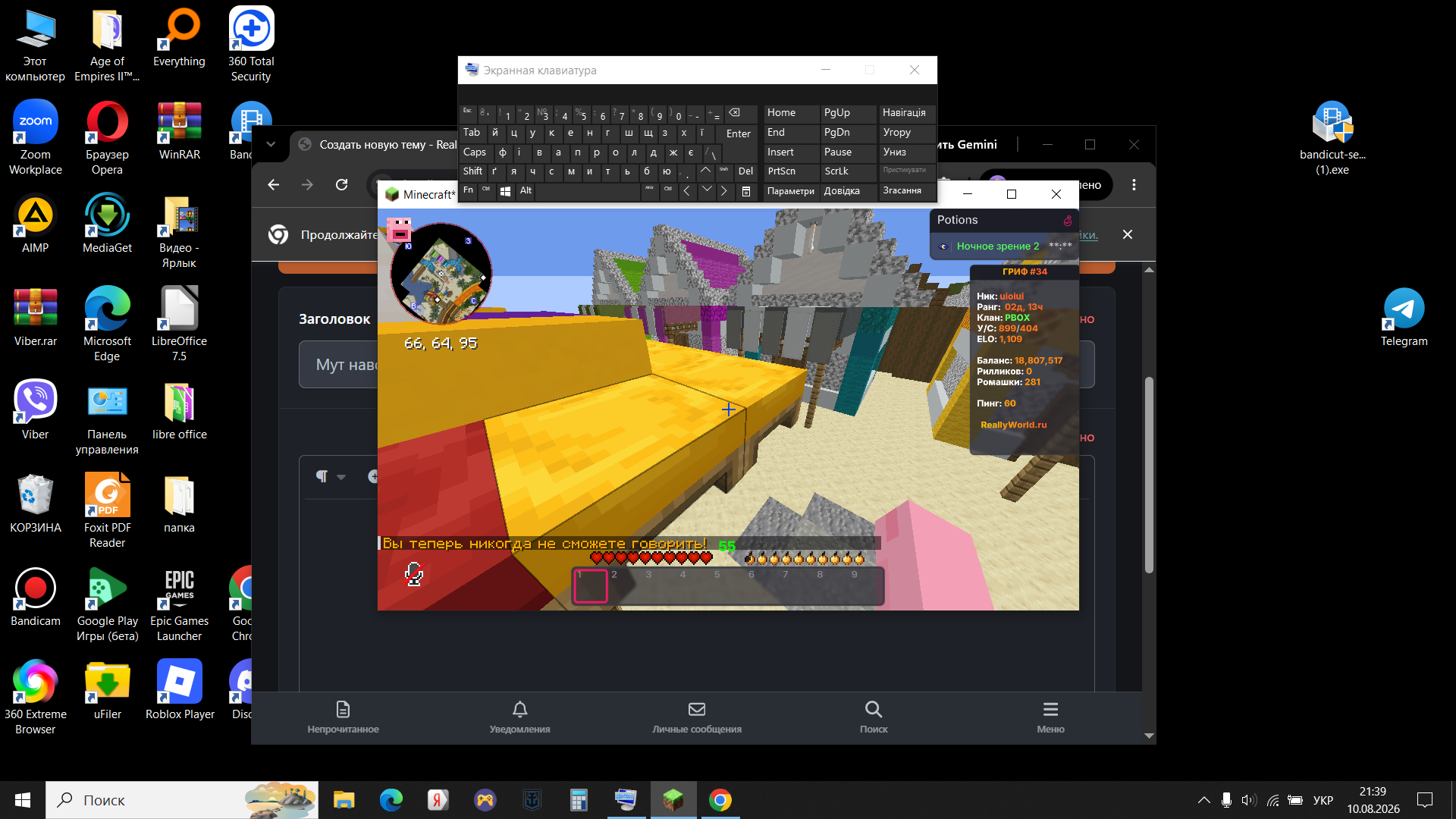
Task: Toggle the left Shift key on the on-screen keyboard
Action: (x=472, y=171)
